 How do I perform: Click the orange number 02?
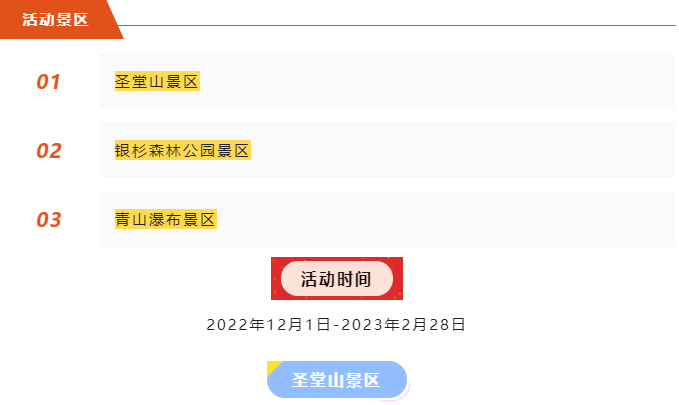[49, 151]
